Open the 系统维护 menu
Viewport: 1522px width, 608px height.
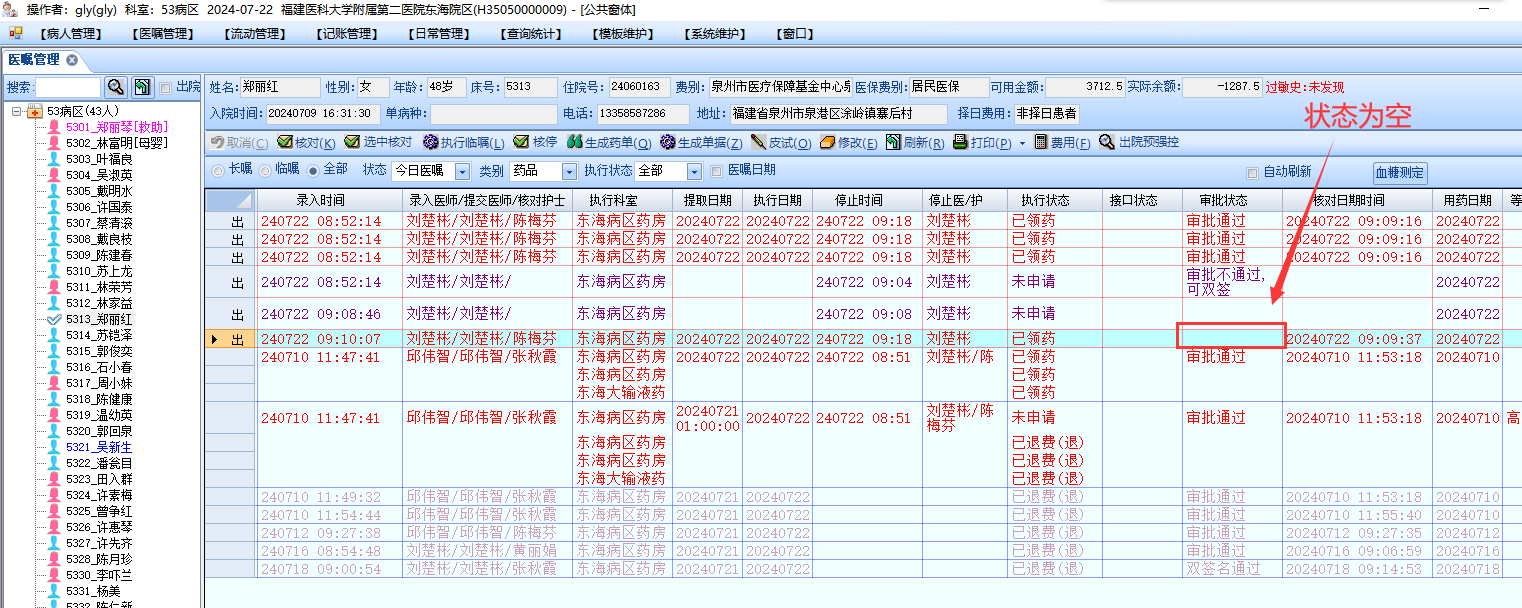(x=717, y=33)
